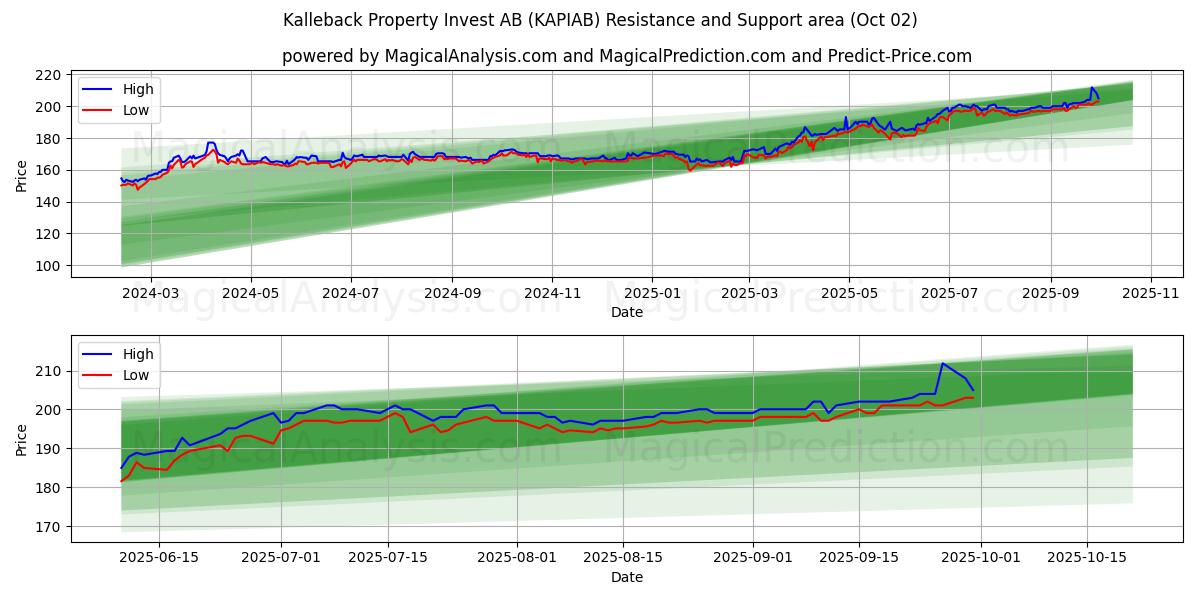
Task: Click the chart title mentioning Kalleback Property Invest
Action: (600, 20)
